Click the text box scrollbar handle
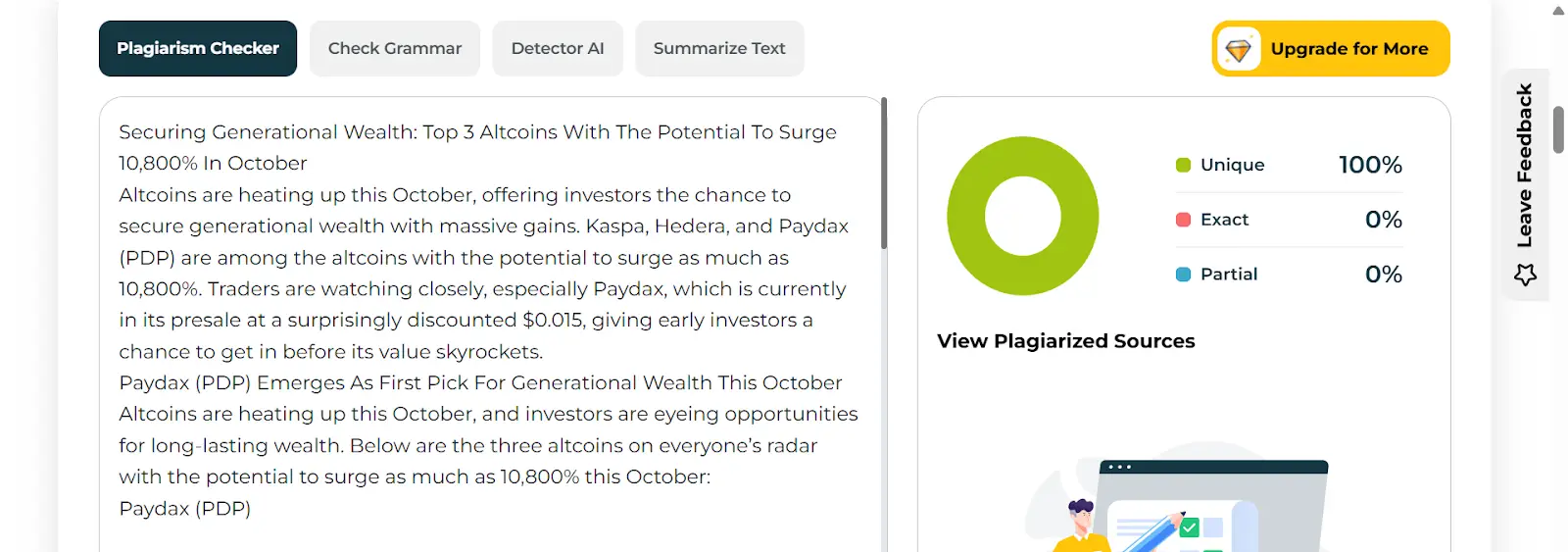This screenshot has width=1568, height=552. pyautogui.click(x=884, y=173)
